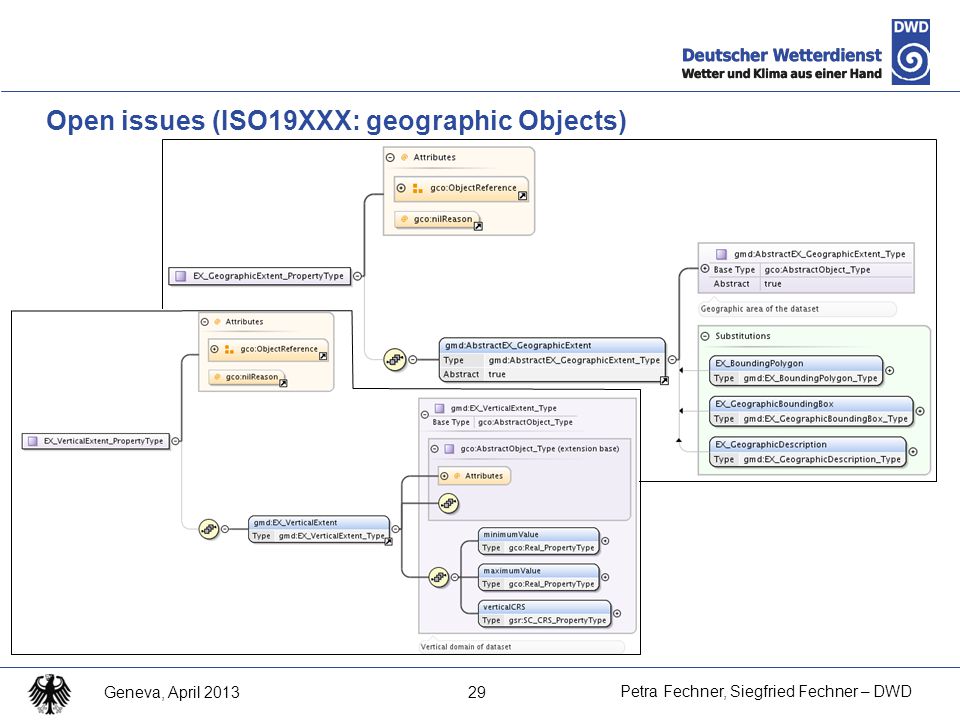This screenshot has height=720, width=960.
Task: Collapse the upper Attributes group
Action: [391, 157]
